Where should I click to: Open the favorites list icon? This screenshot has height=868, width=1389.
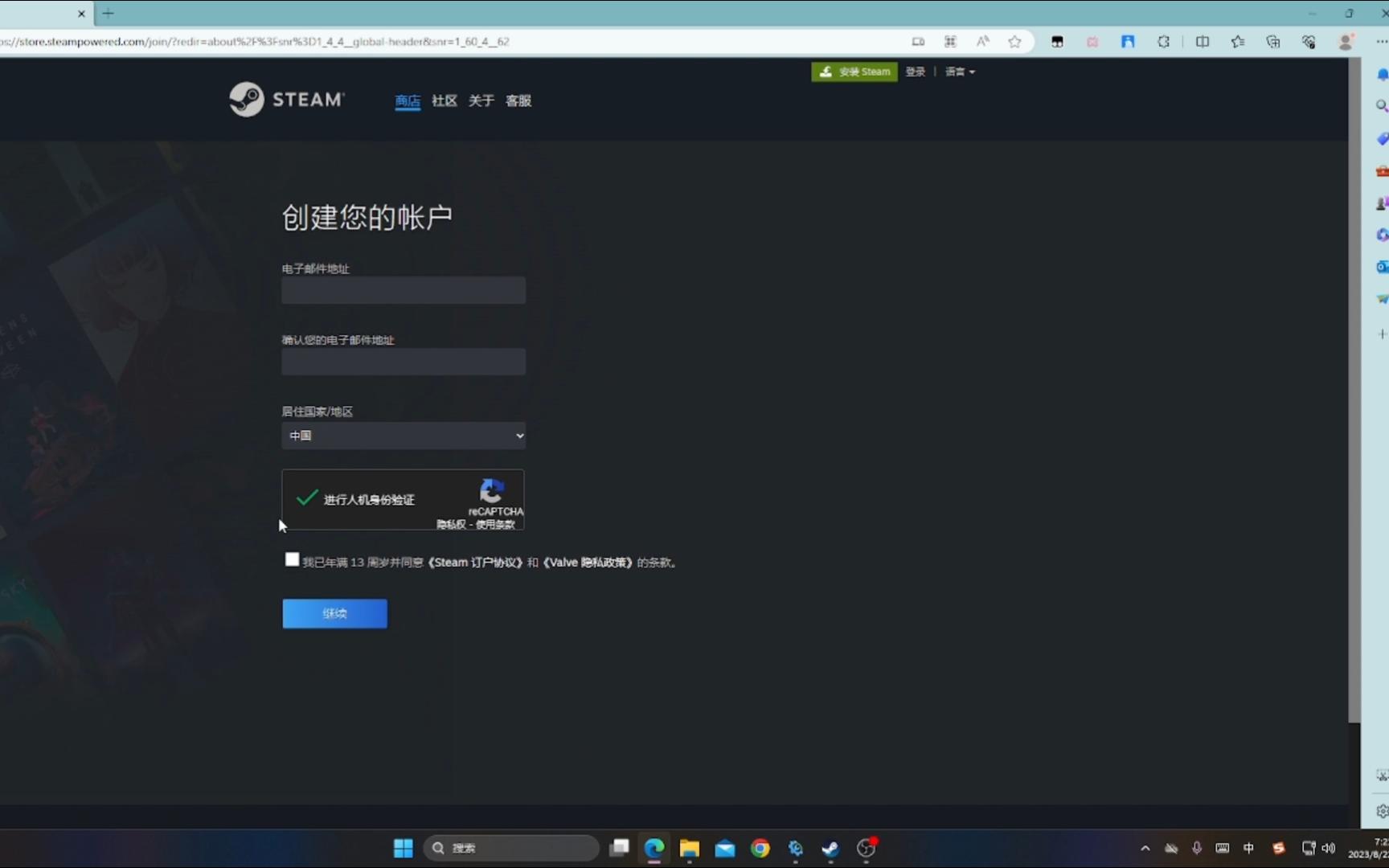point(1238,42)
